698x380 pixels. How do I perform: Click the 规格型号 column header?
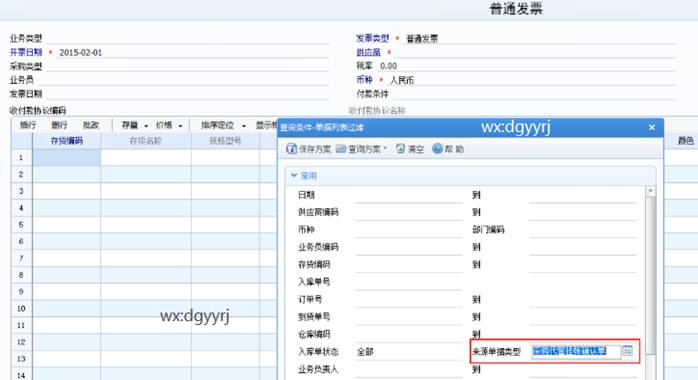(x=225, y=141)
